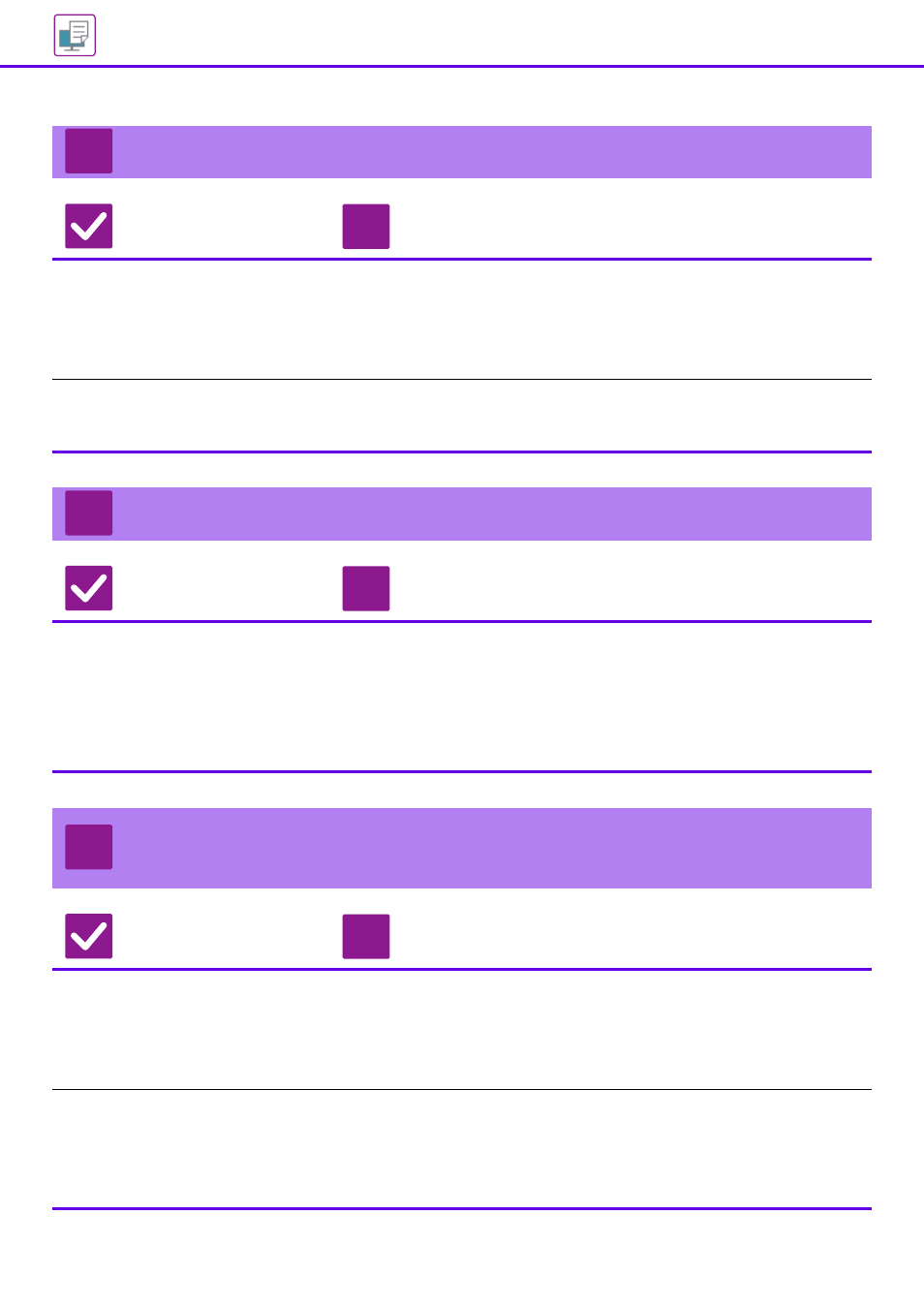Click the document and monitor icon
The width and height of the screenshot is (924, 1308).
click(x=75, y=36)
